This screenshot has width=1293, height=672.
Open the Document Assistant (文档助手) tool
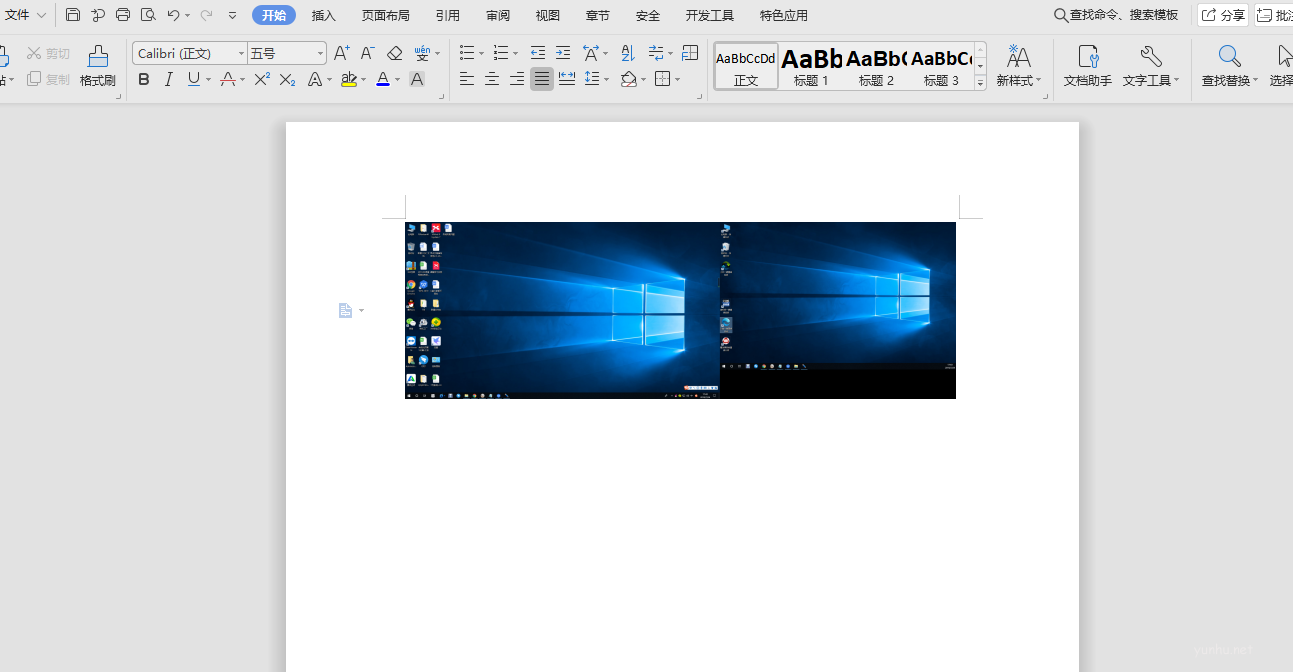[x=1087, y=65]
